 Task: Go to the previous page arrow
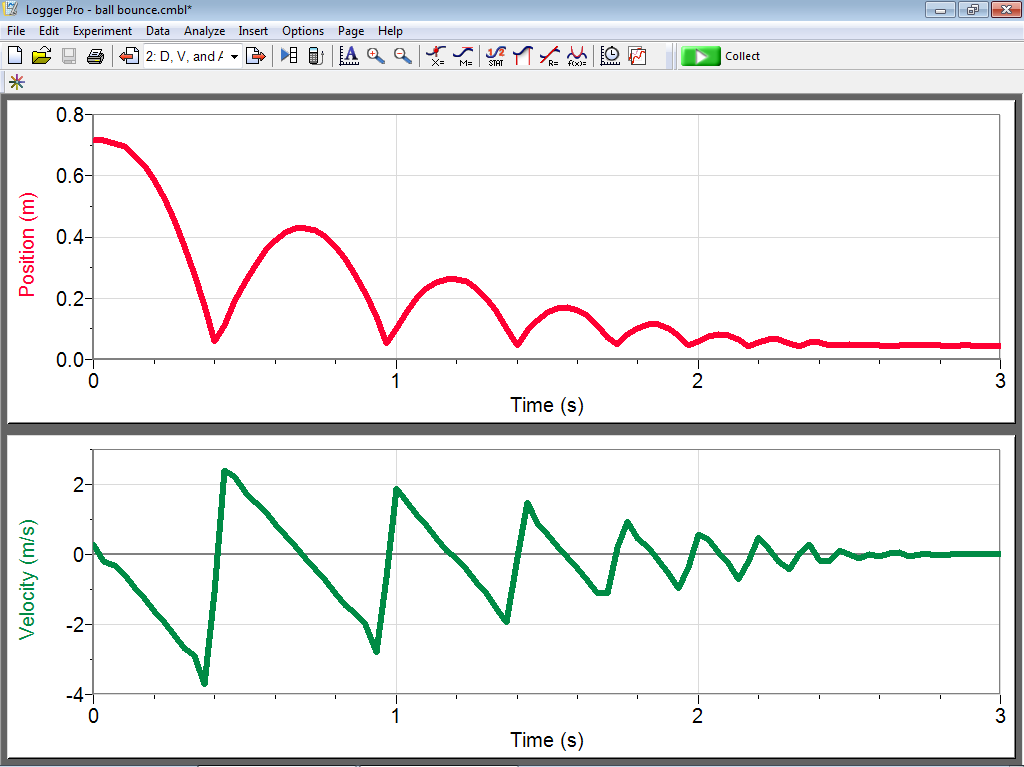click(x=129, y=56)
